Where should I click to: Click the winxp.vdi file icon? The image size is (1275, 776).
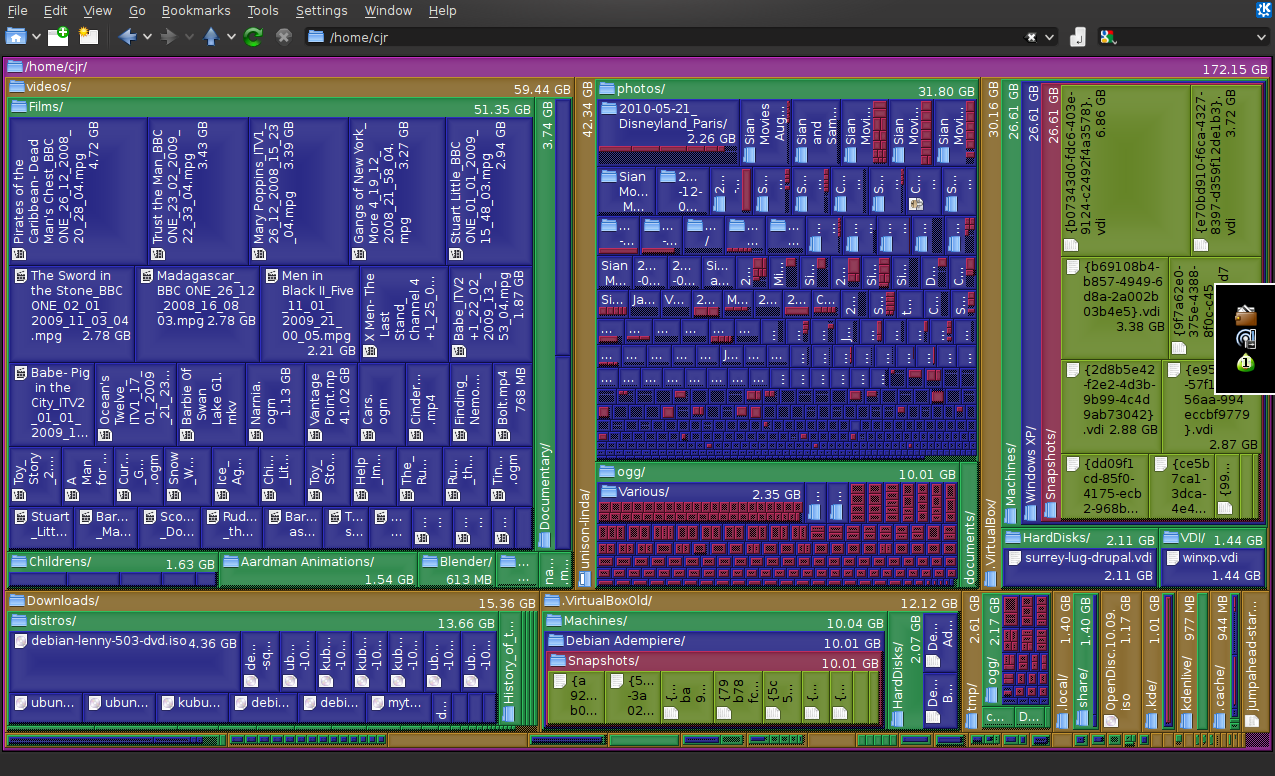[1173, 558]
